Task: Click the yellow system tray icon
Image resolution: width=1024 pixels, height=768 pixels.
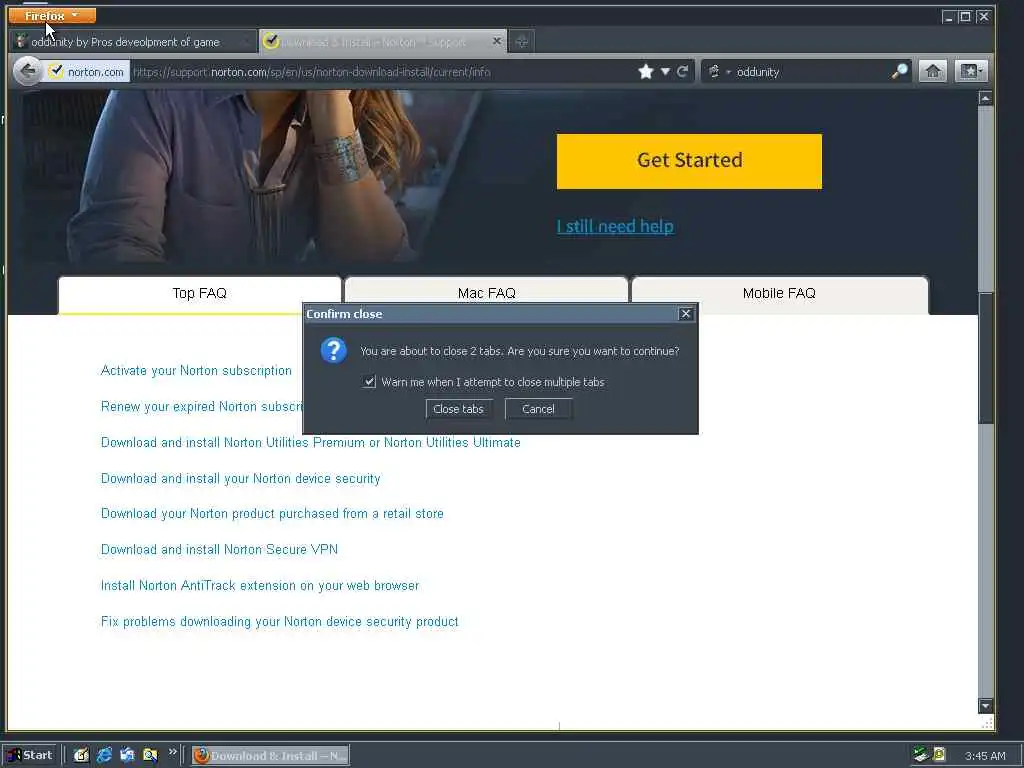Action: pos(939,755)
